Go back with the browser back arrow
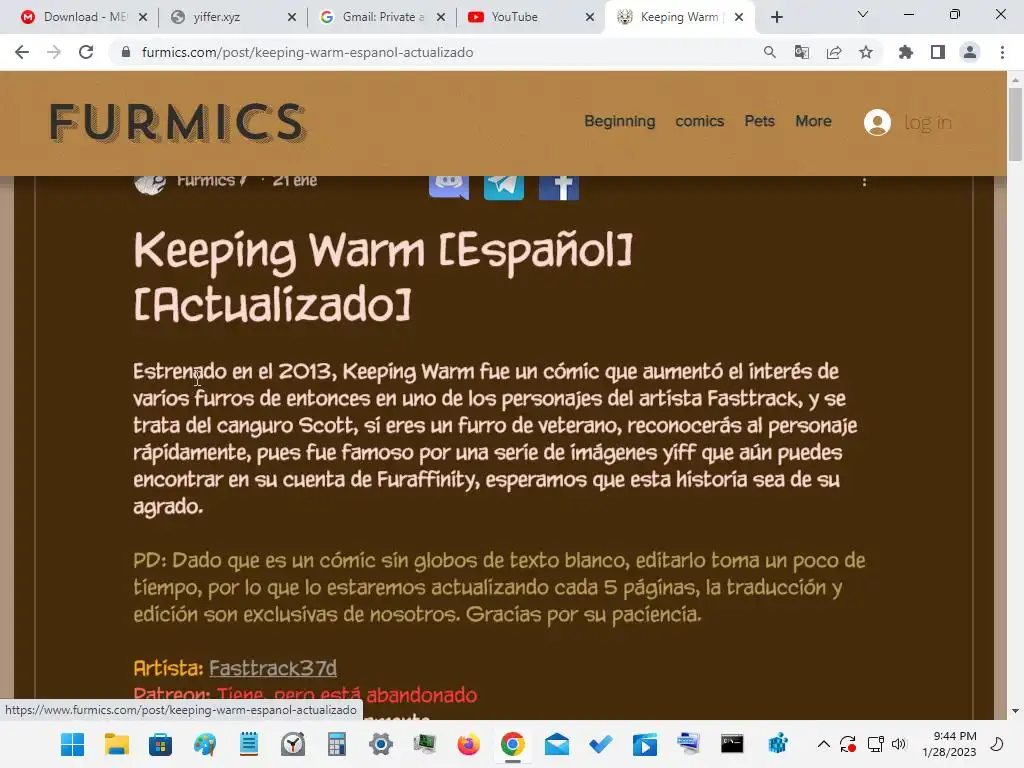 click(x=22, y=52)
